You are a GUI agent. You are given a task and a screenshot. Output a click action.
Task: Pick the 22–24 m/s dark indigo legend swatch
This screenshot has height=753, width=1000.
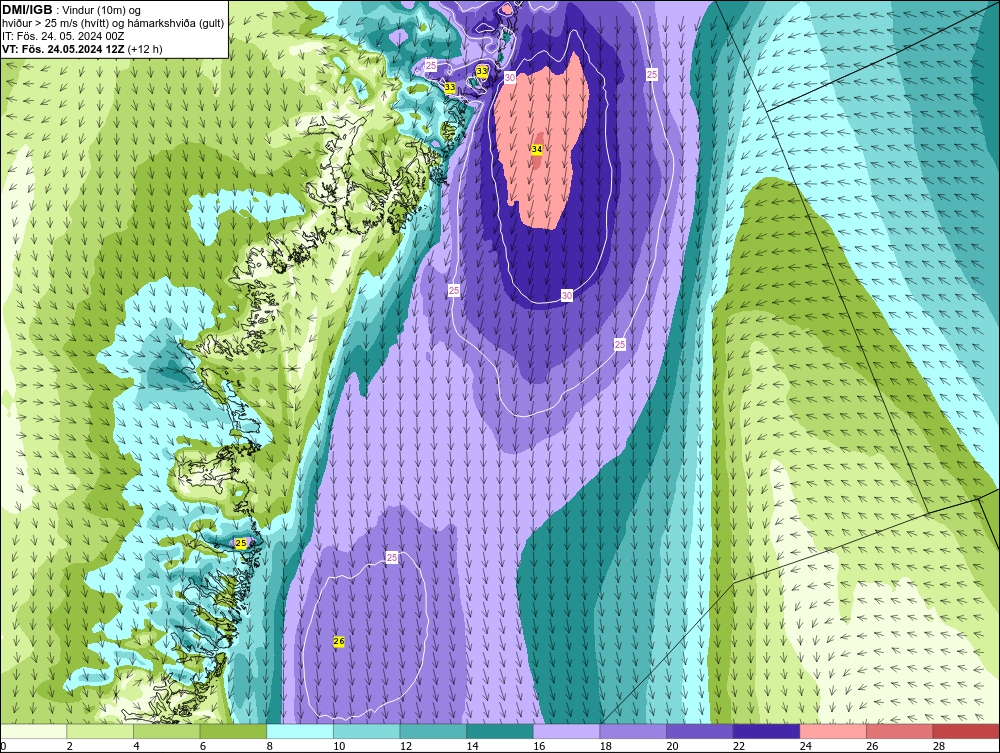766,731
